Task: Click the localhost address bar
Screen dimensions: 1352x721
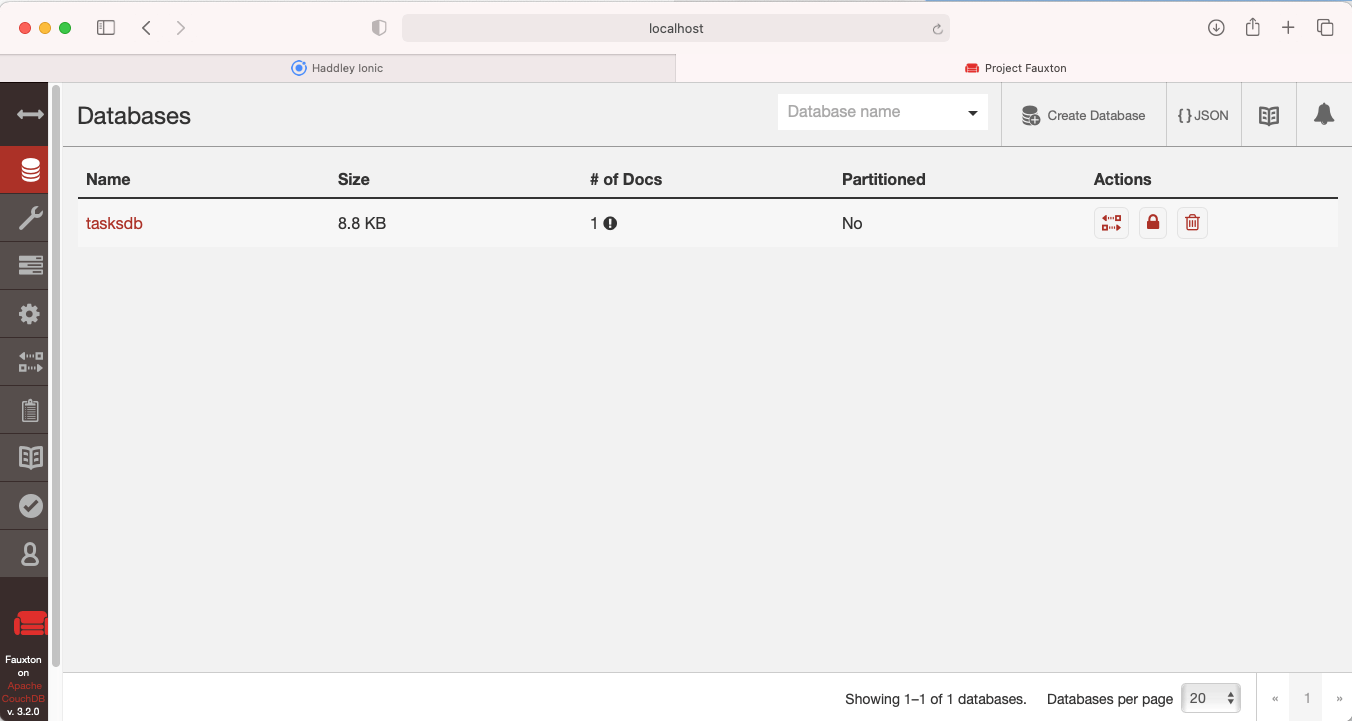Action: (x=676, y=28)
